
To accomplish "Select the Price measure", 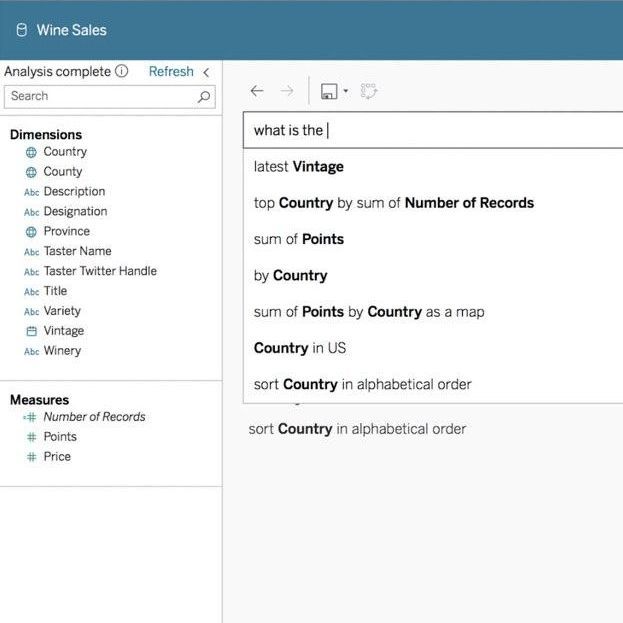I will (57, 457).
